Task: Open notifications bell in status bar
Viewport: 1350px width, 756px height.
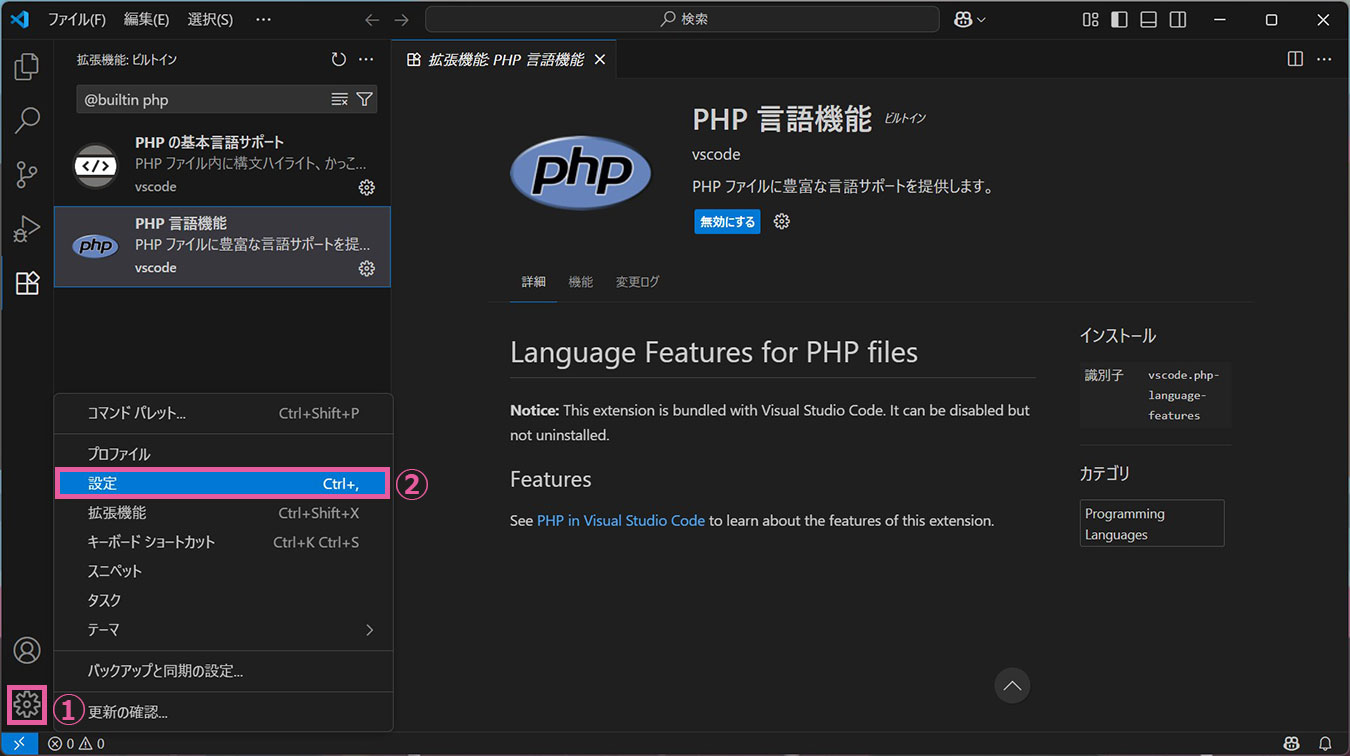Action: 1325,744
